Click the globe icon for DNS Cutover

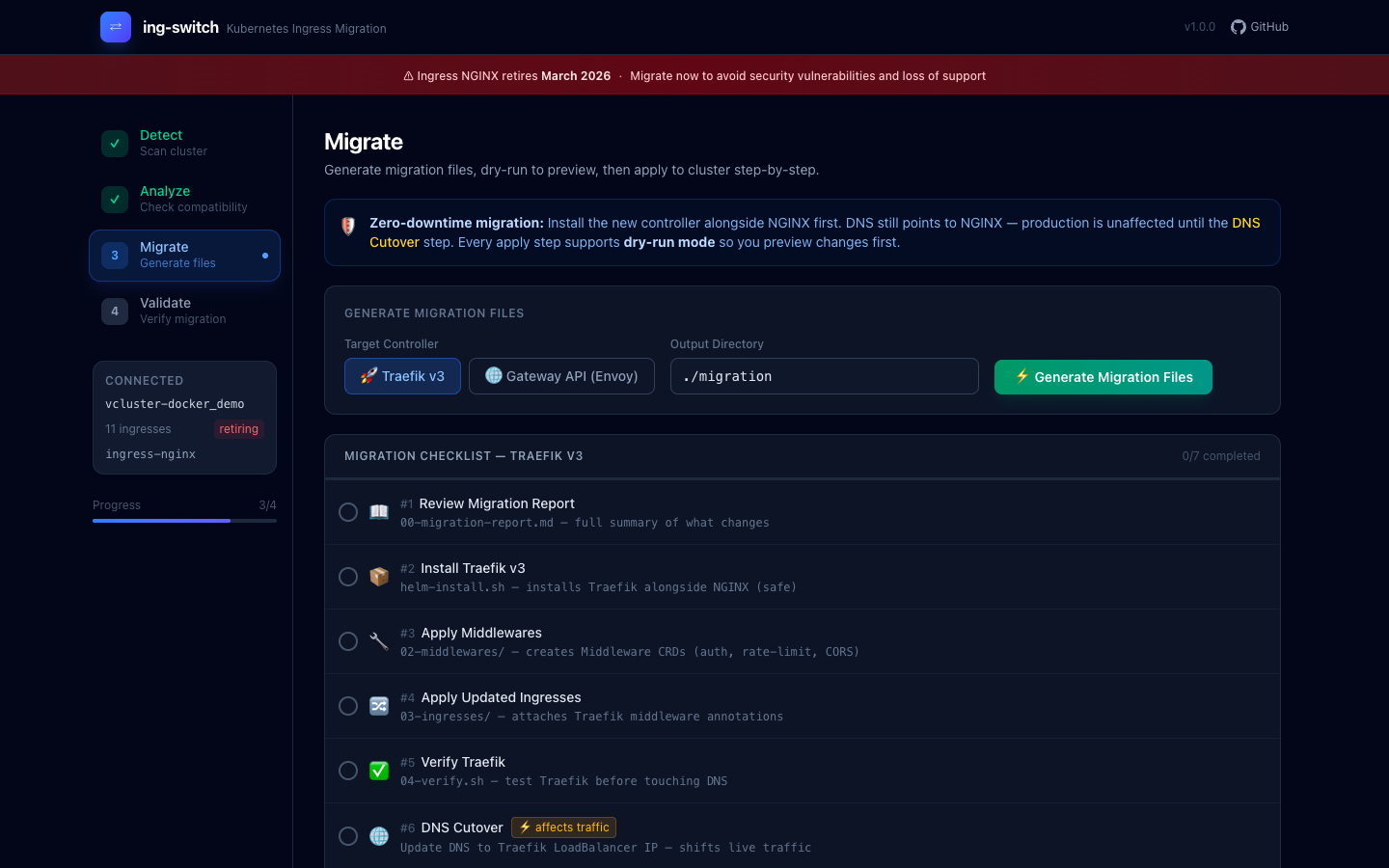(379, 836)
